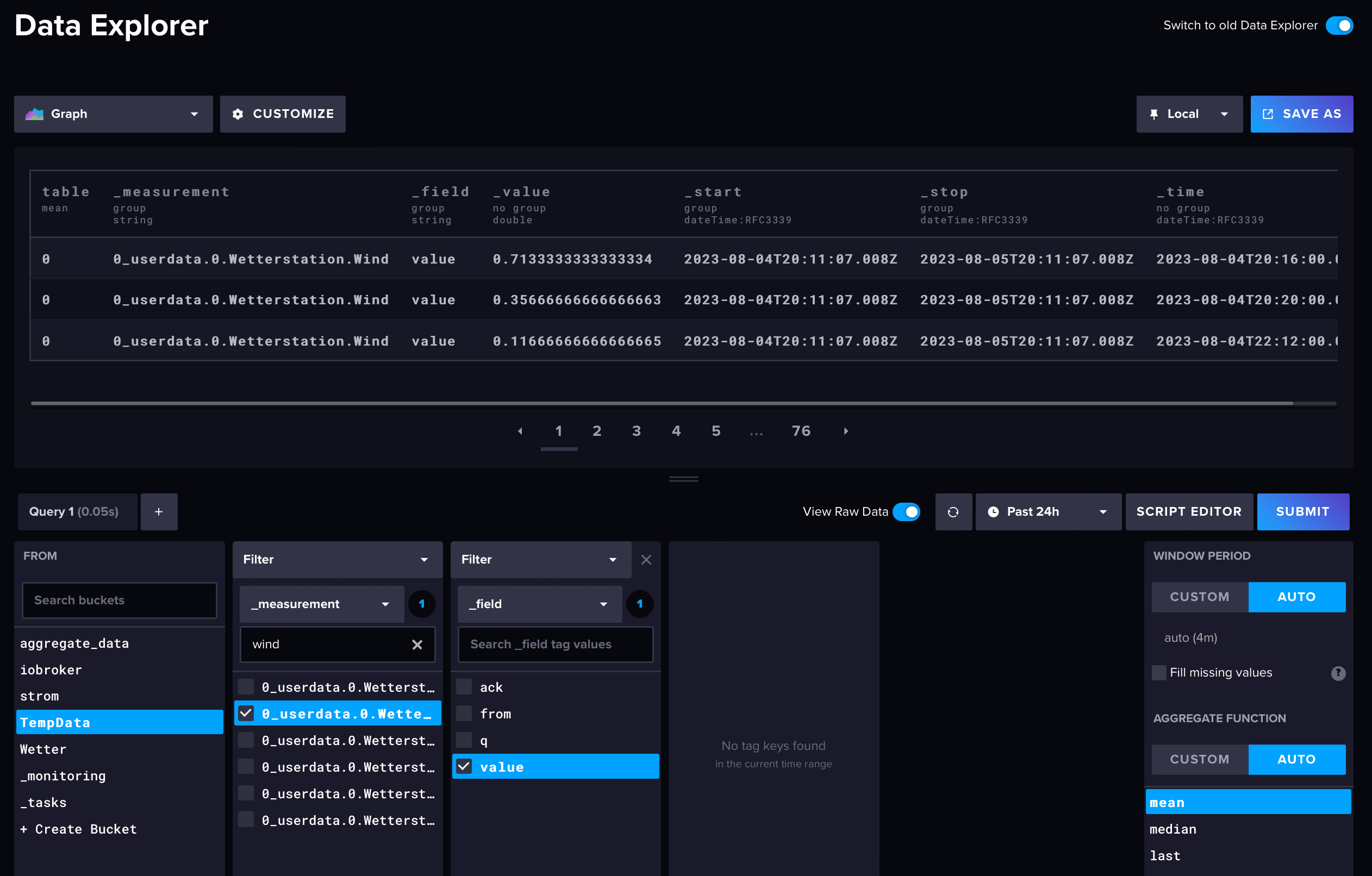The width and height of the screenshot is (1372, 876).
Task: Open the _measurement tag key dropdown
Action: [321, 604]
